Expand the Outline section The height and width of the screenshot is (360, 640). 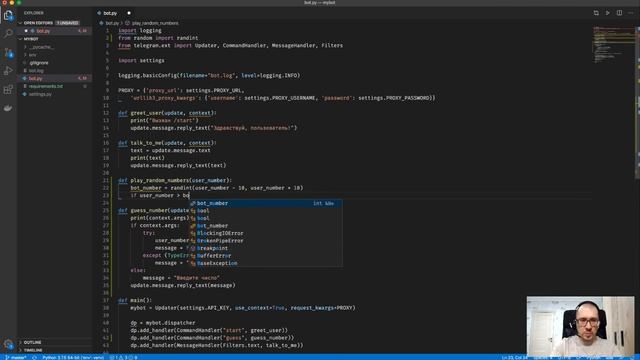(32, 342)
